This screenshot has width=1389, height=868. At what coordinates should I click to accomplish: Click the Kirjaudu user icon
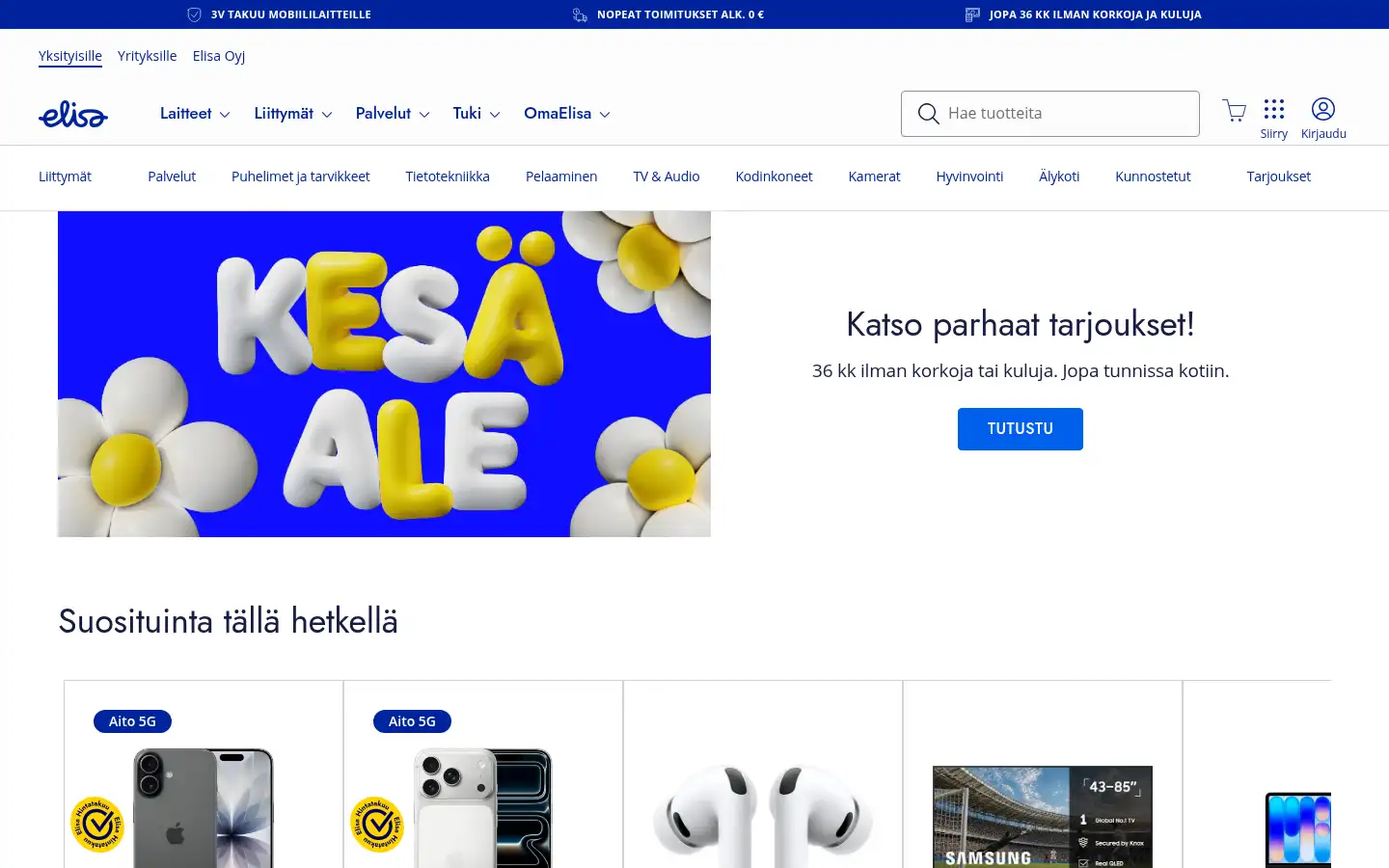[1323, 109]
